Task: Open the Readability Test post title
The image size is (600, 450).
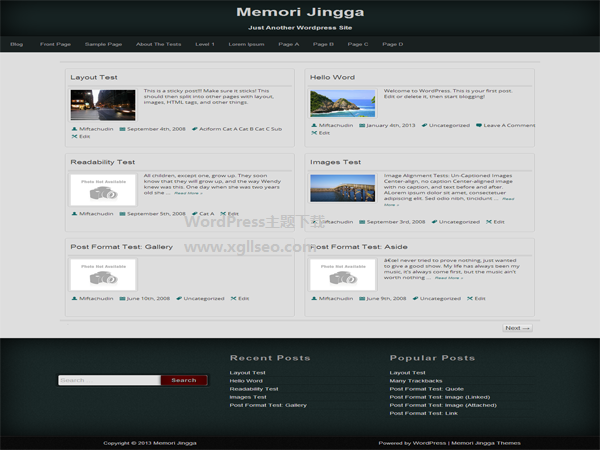Action: click(103, 162)
